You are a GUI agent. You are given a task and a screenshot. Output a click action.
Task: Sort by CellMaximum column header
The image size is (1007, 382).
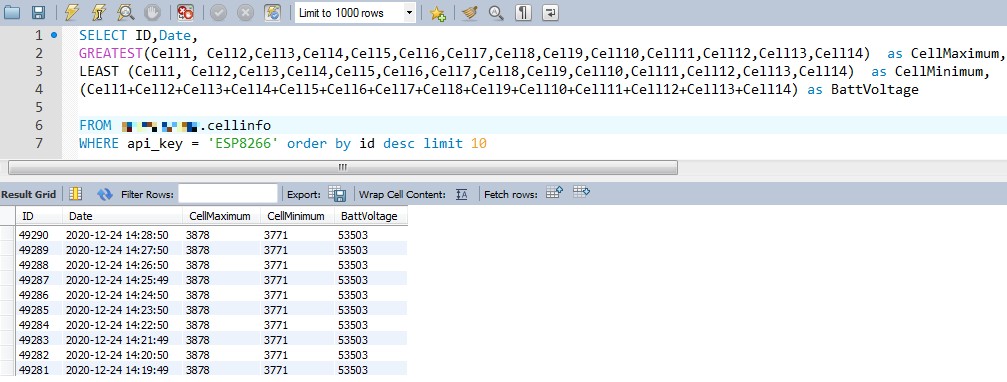click(221, 216)
